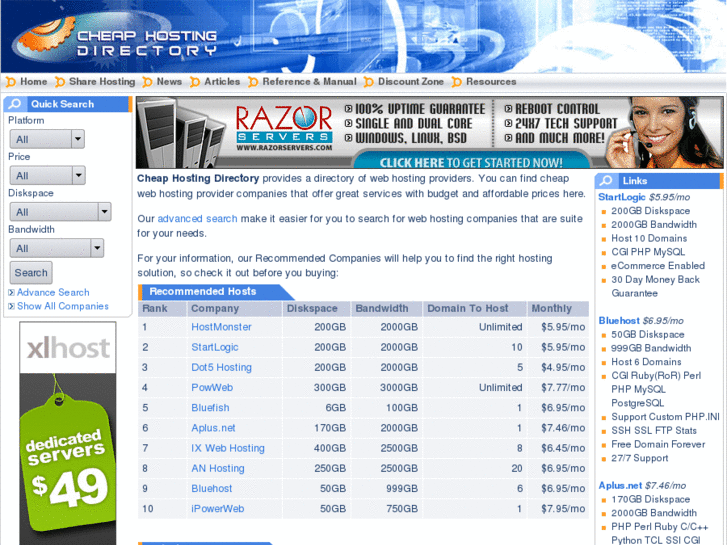Open the News menu item
This screenshot has height=545, width=727.
[169, 82]
